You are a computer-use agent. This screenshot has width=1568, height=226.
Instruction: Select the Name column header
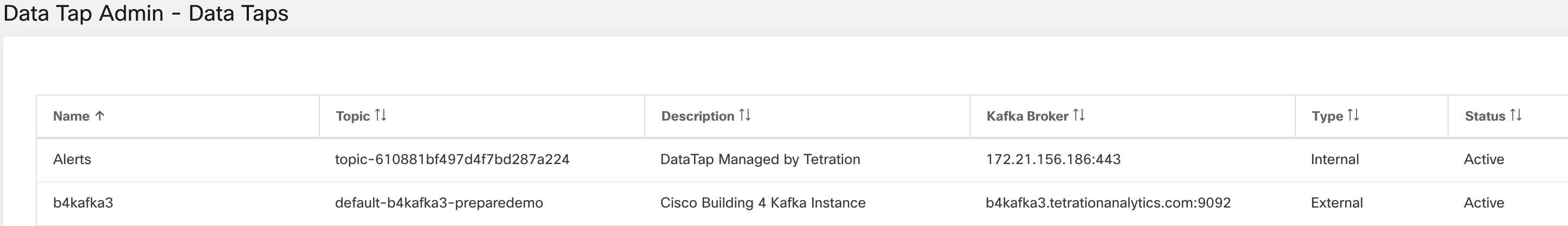coord(71,116)
